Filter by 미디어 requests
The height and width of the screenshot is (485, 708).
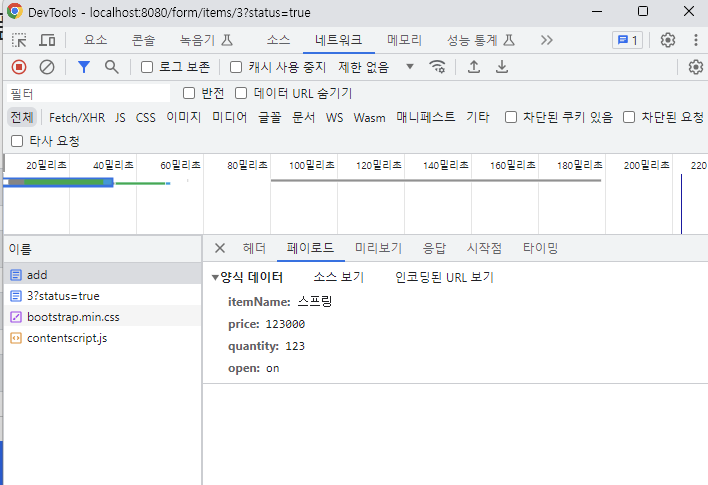point(229,117)
